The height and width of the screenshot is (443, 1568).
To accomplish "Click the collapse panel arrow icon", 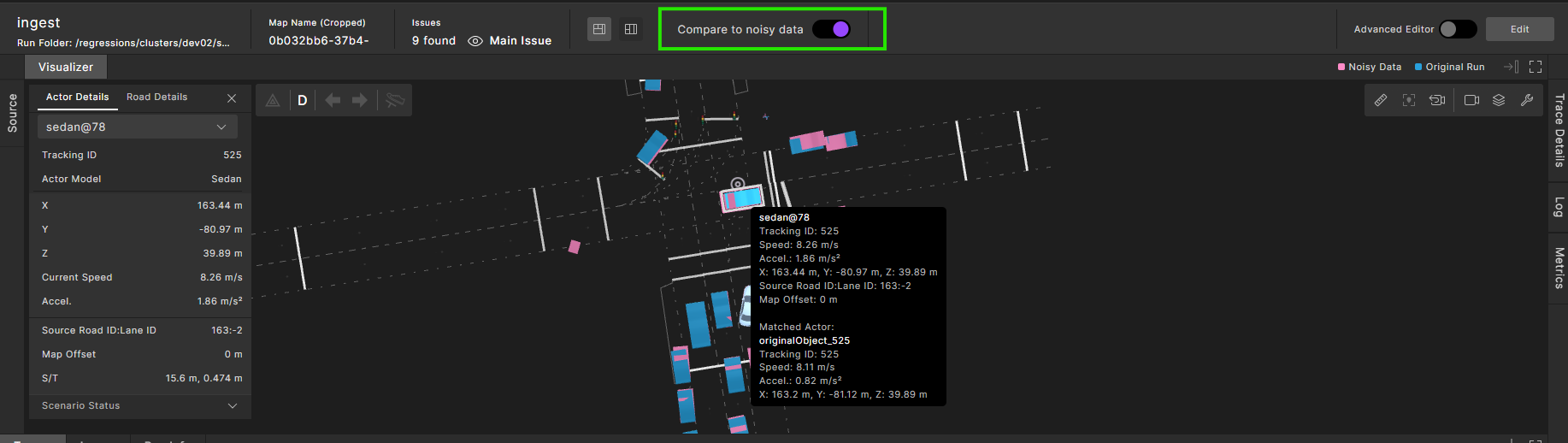I will click(x=1511, y=67).
